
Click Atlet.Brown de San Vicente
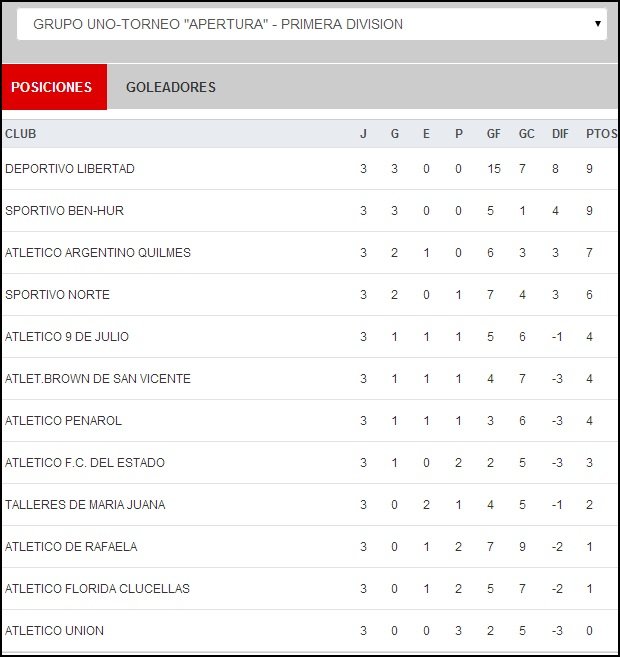click(98, 379)
